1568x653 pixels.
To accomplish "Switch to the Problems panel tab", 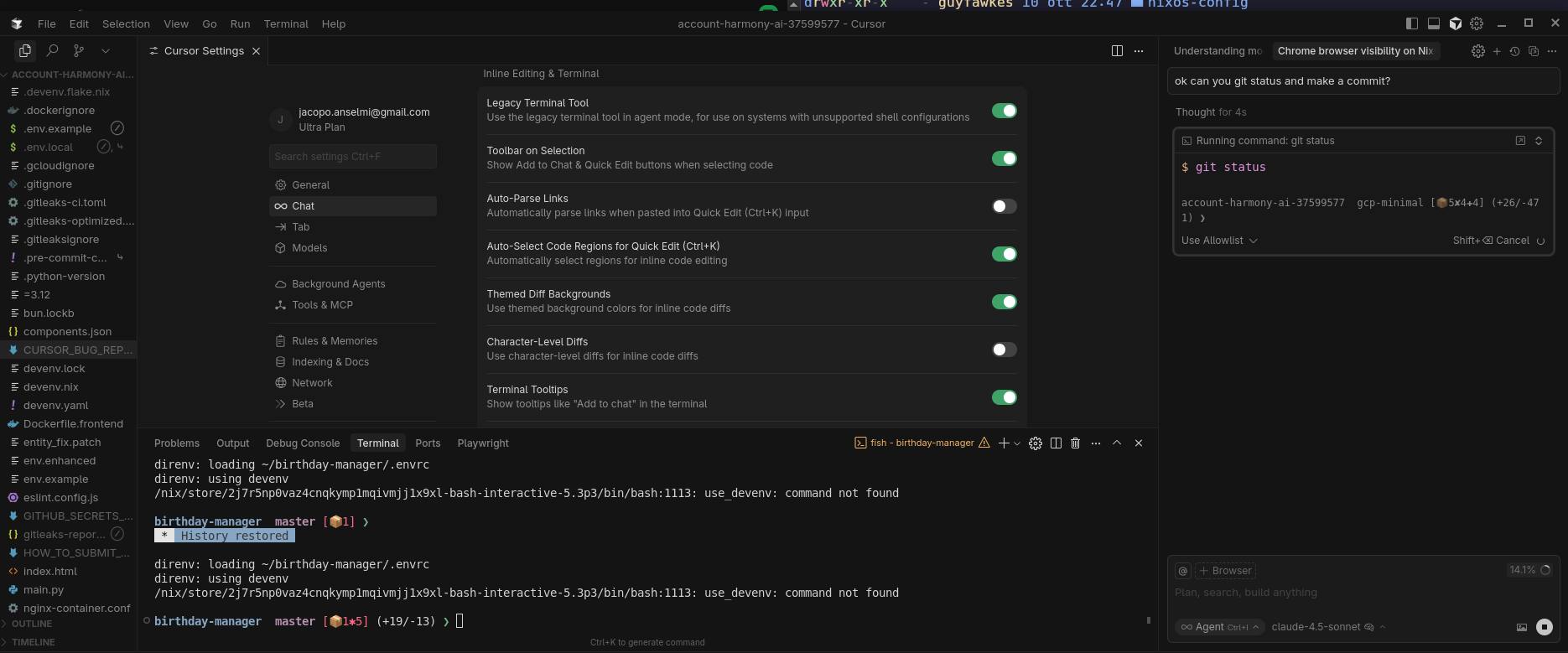I will tap(177, 443).
